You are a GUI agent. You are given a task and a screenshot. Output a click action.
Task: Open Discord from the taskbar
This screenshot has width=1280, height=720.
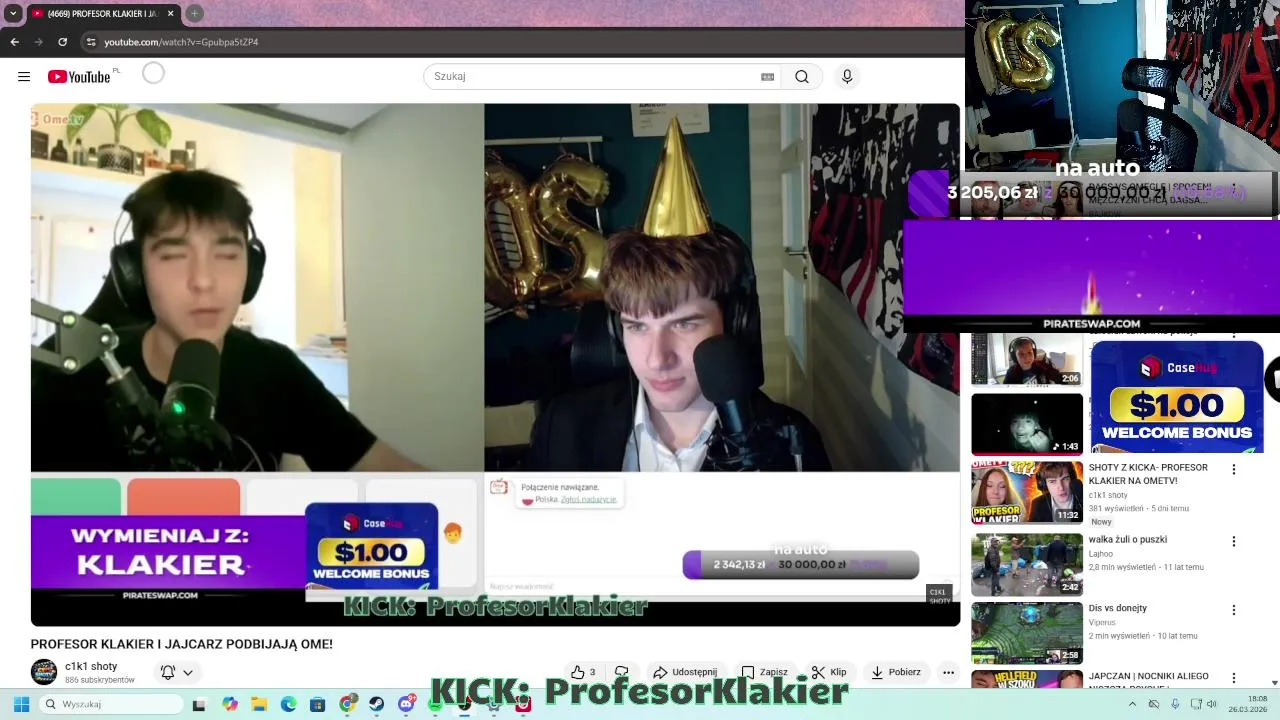pos(406,704)
